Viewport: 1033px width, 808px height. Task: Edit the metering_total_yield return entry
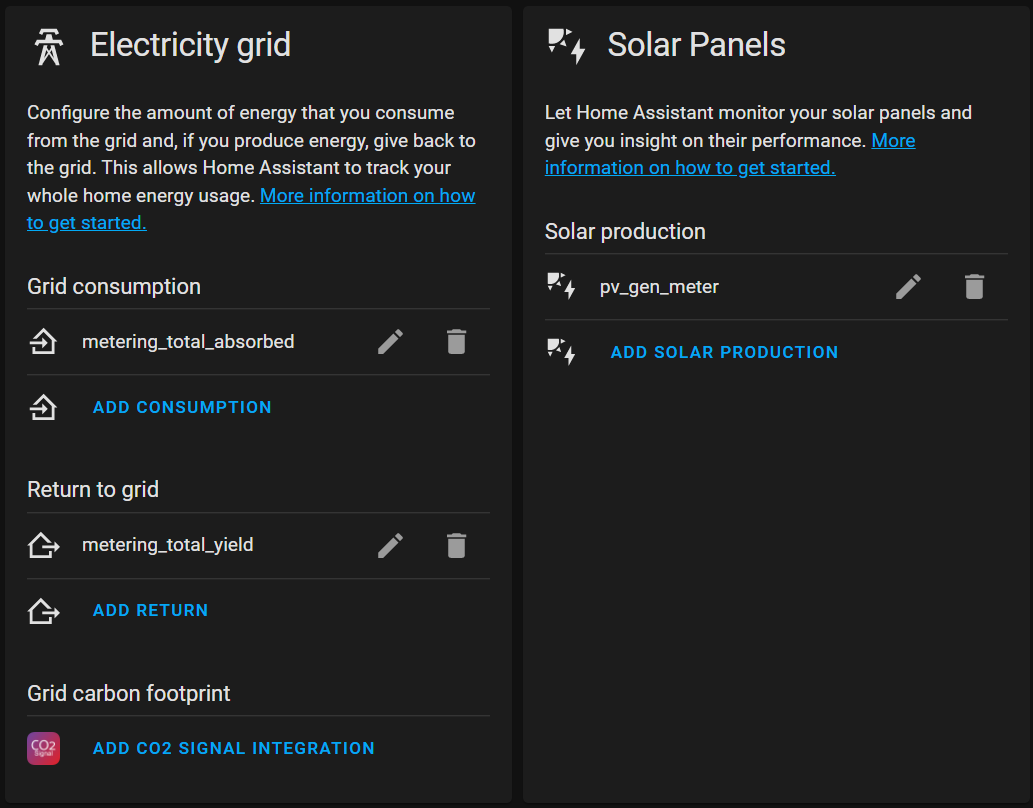(x=390, y=545)
